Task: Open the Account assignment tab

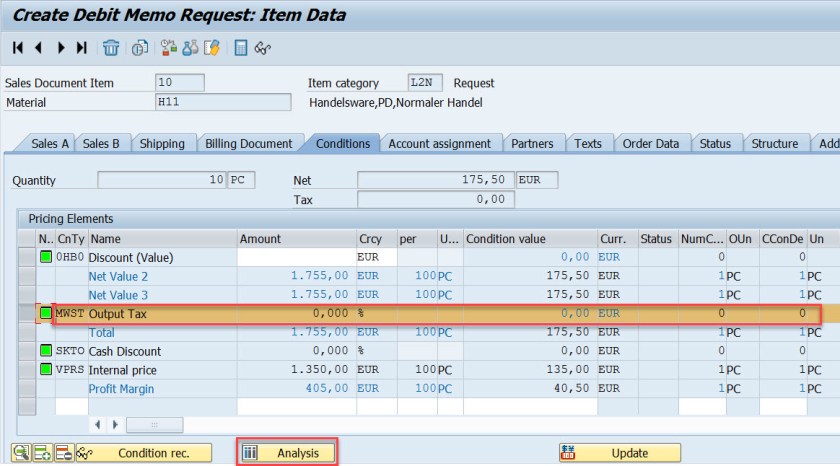Action: (x=439, y=144)
